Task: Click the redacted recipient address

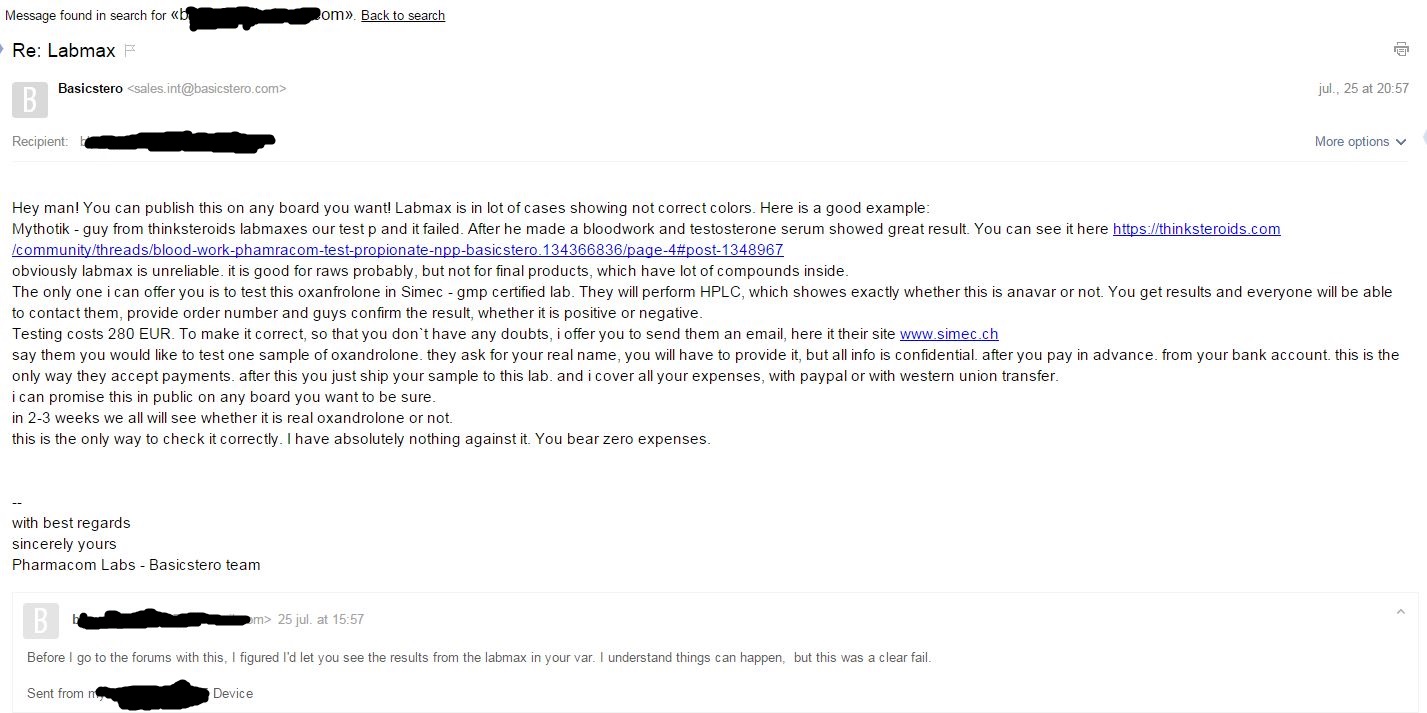Action: pyautogui.click(x=178, y=142)
